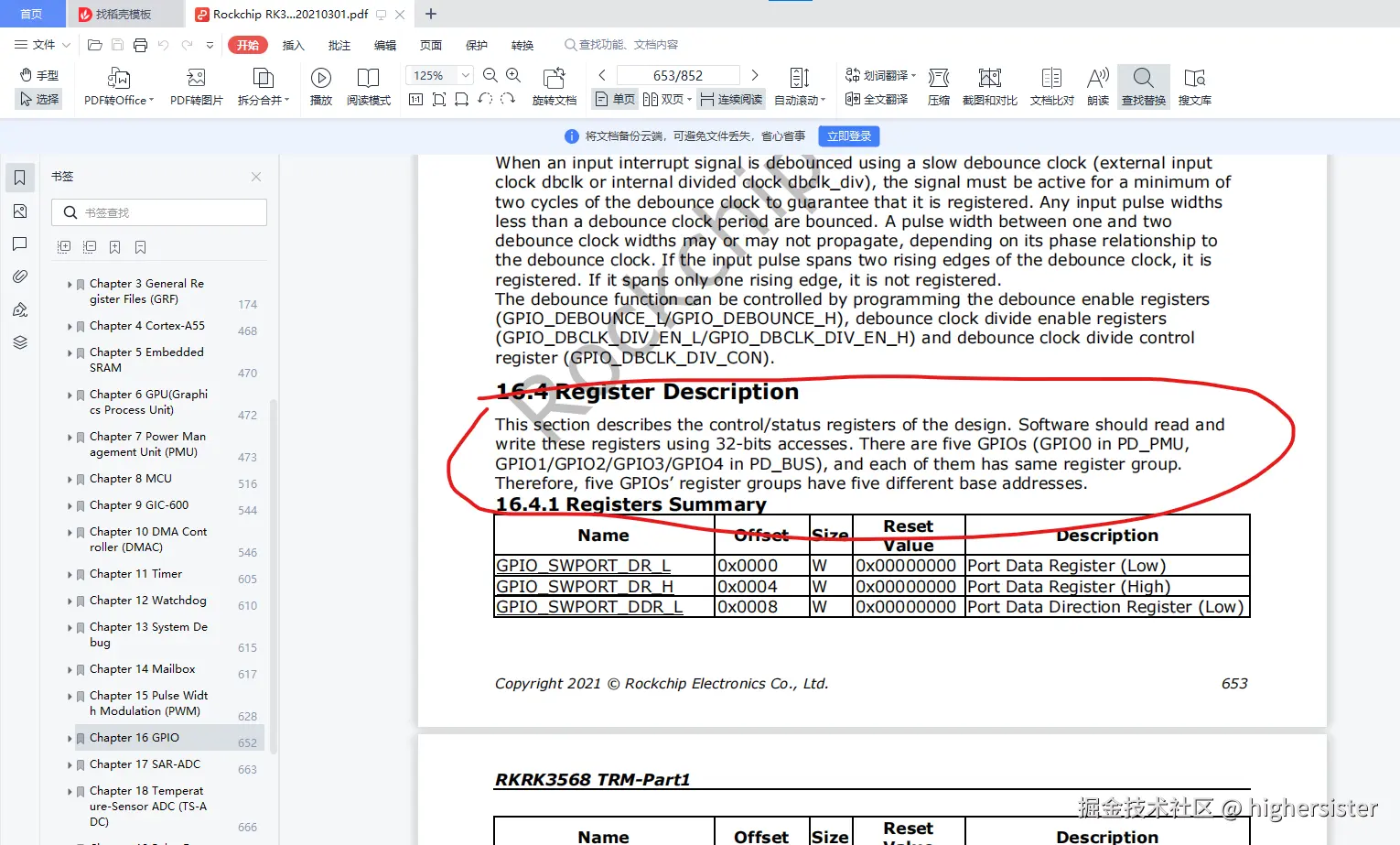The height and width of the screenshot is (845, 1400).
Task: Open the thumbnail sidebar panel icon
Action: 20,211
